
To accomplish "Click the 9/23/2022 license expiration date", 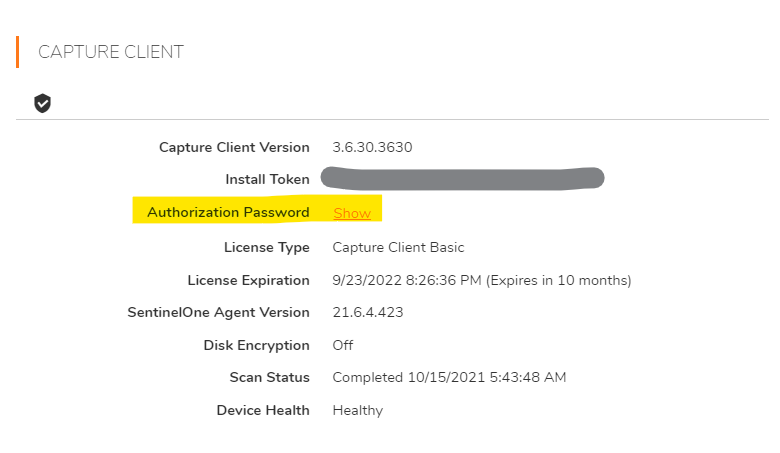I will pos(481,280).
